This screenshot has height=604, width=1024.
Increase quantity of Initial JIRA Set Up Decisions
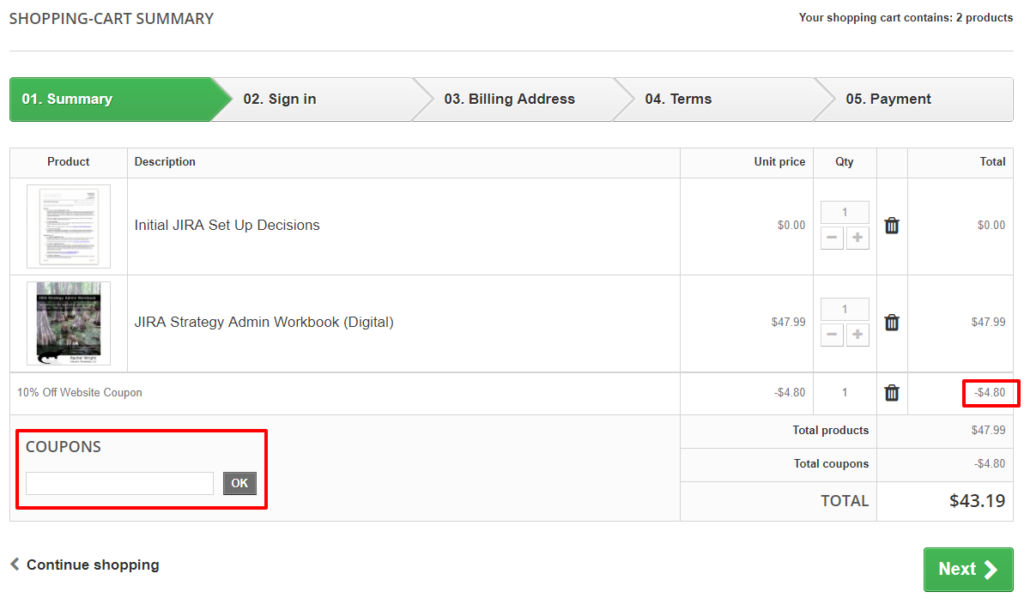pos(857,238)
